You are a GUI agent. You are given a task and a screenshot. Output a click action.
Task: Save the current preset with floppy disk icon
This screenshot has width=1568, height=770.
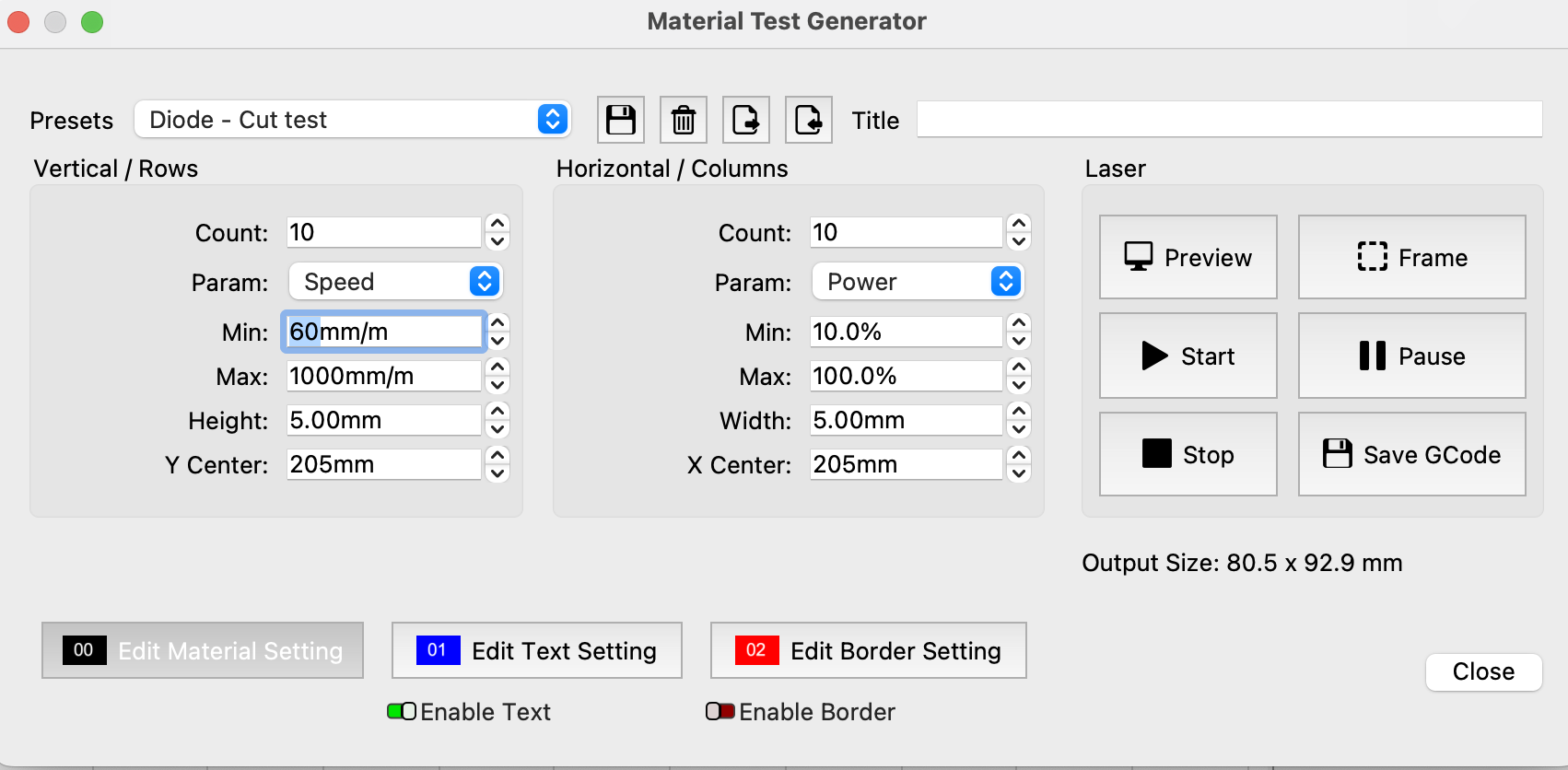(621, 120)
